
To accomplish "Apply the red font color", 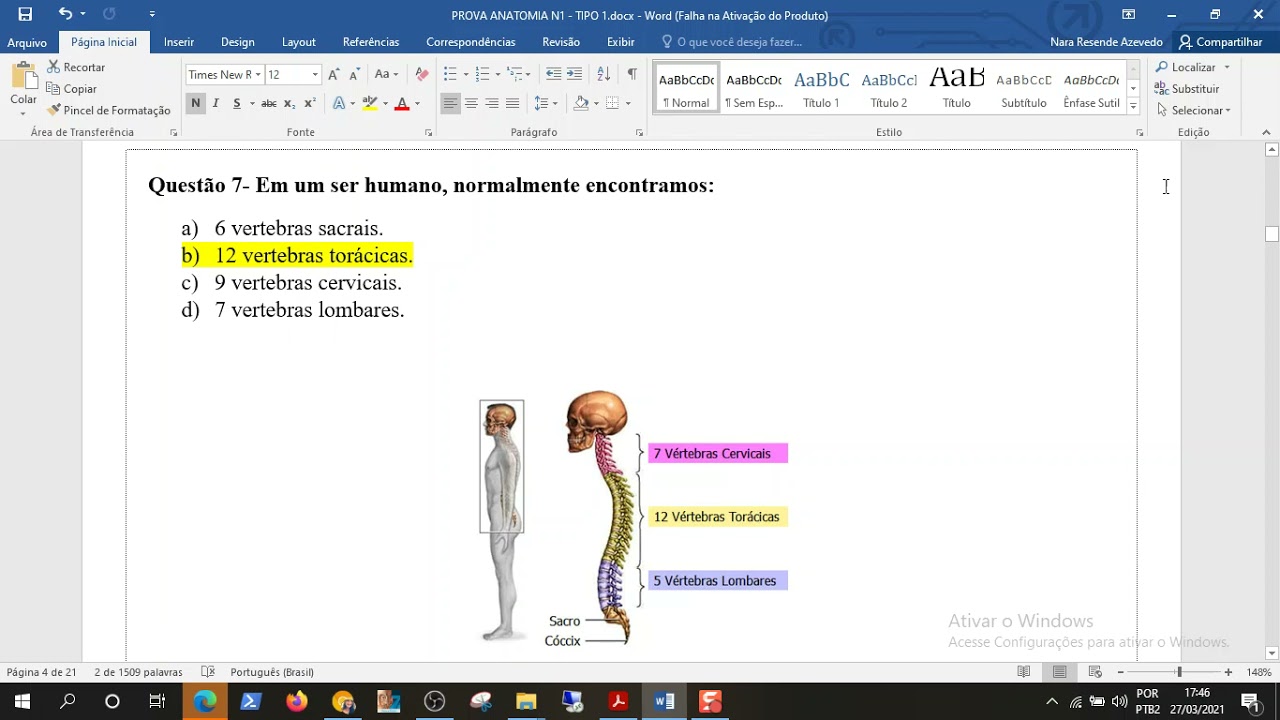I will point(402,103).
